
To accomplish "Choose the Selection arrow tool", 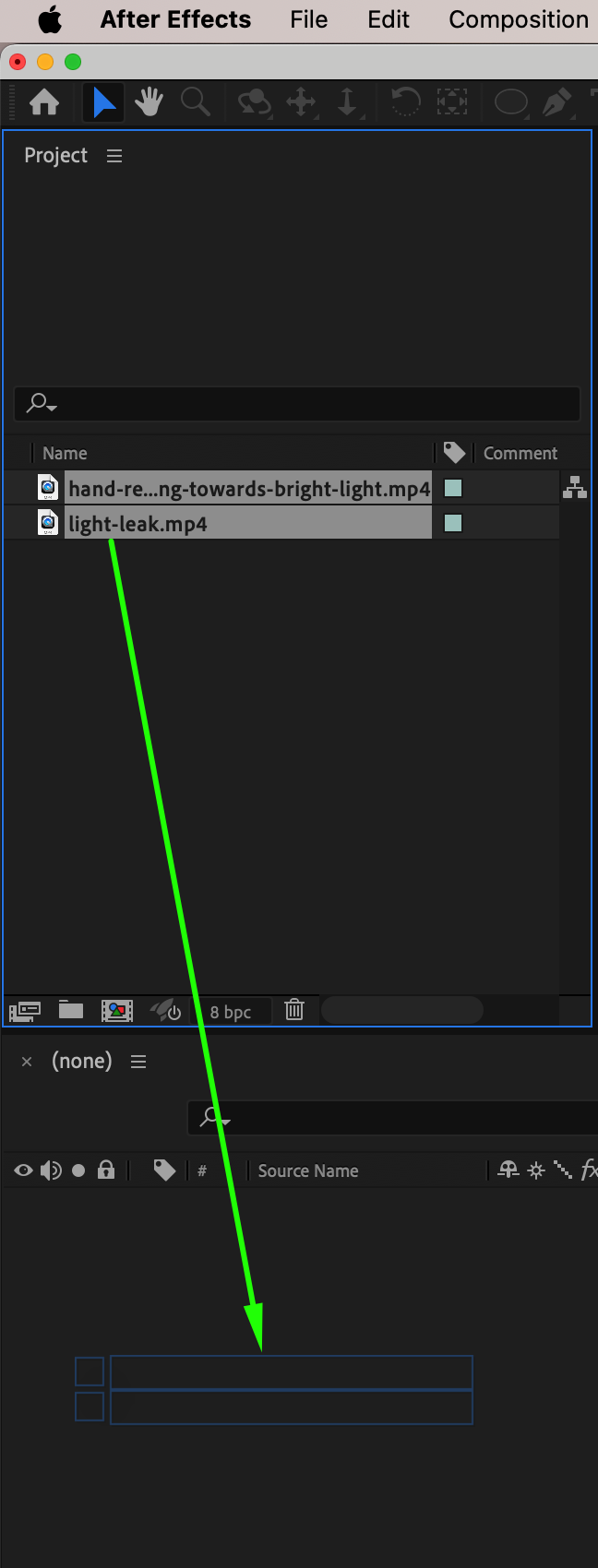I will point(104,101).
